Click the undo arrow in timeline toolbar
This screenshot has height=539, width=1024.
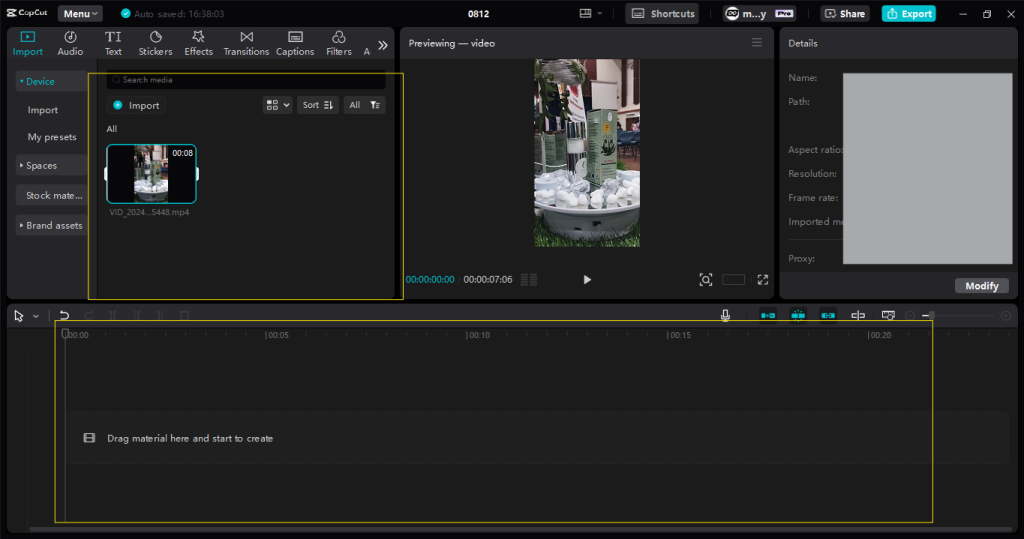[x=64, y=315]
